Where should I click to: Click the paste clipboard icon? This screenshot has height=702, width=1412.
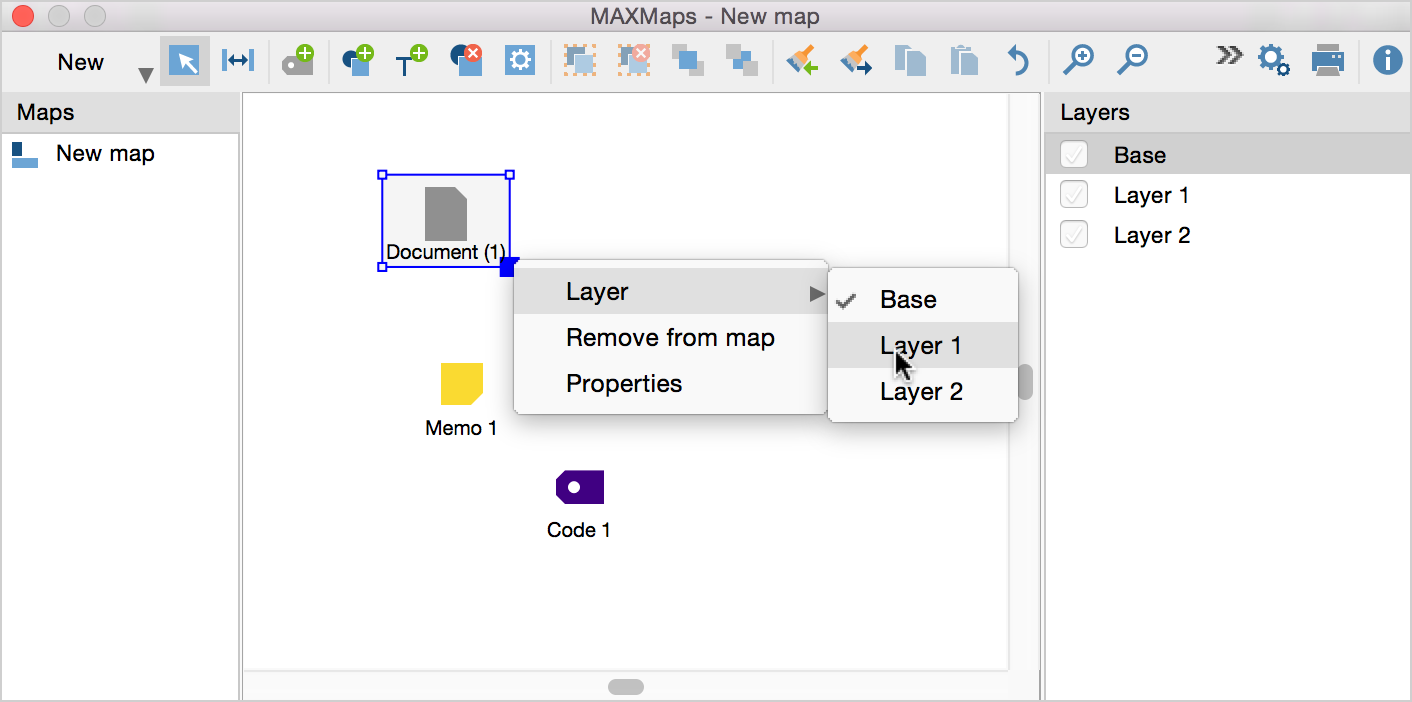[x=964, y=61]
